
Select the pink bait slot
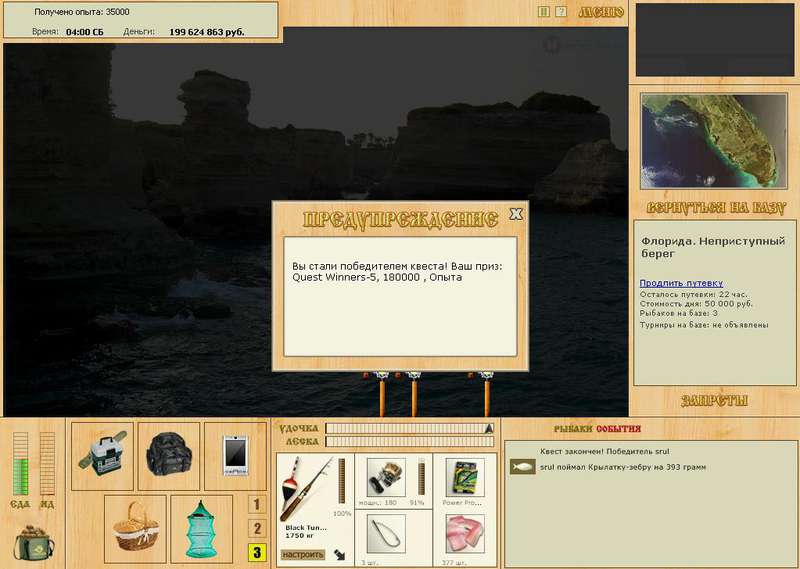click(465, 534)
